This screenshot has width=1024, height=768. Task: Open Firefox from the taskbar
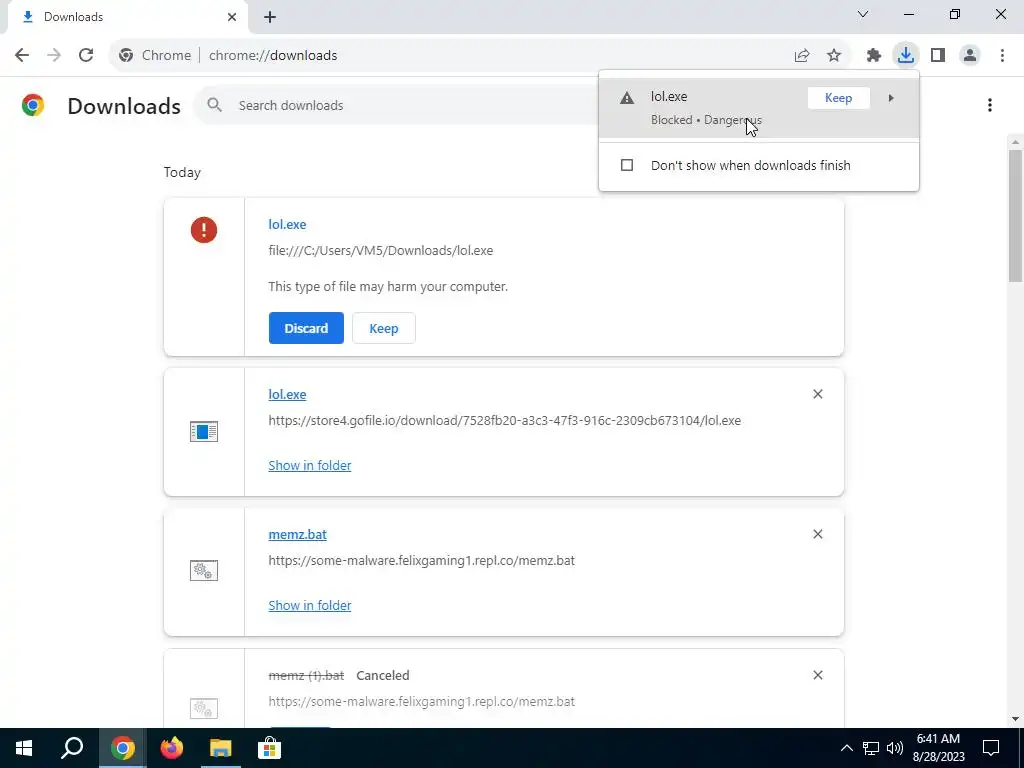172,748
